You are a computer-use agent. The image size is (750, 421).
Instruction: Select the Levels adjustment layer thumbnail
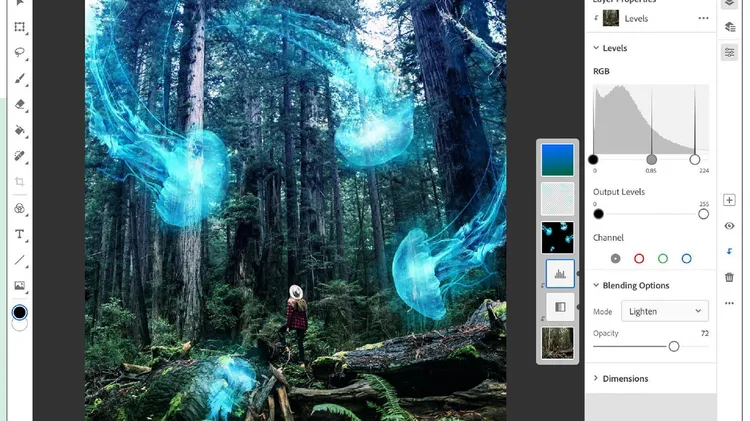(x=560, y=274)
